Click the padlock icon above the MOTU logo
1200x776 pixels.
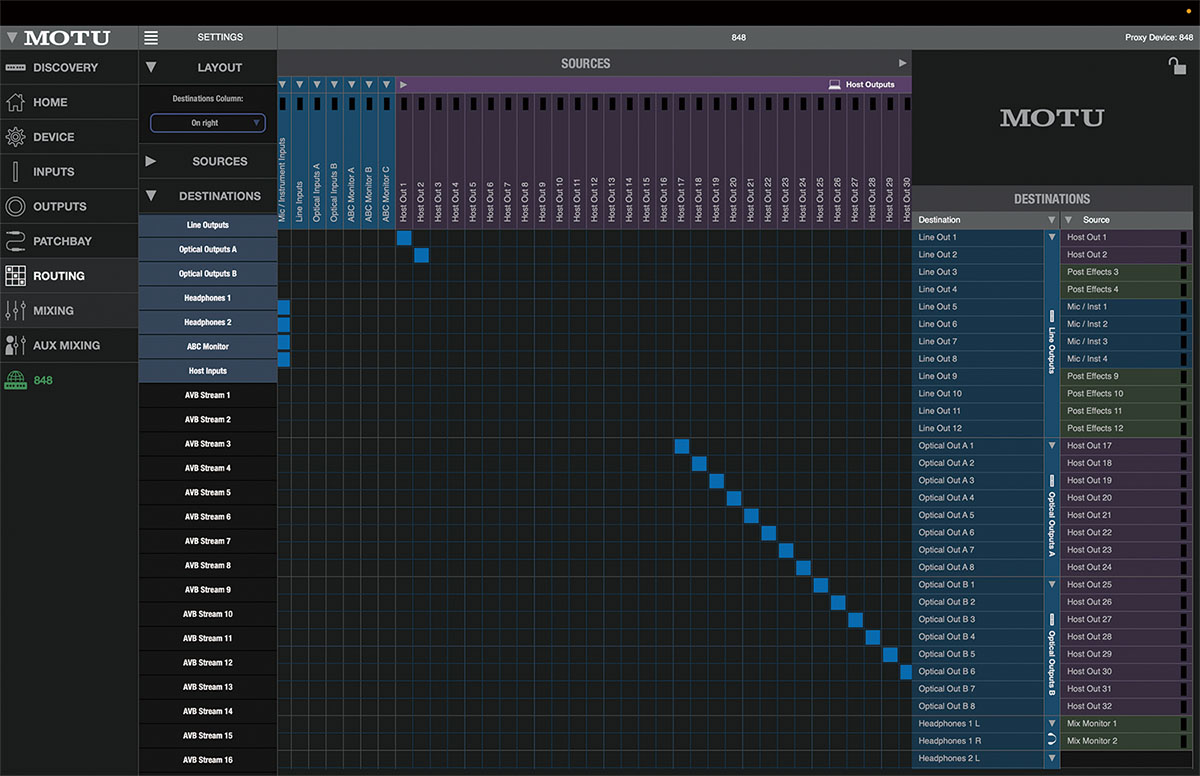coord(1177,66)
